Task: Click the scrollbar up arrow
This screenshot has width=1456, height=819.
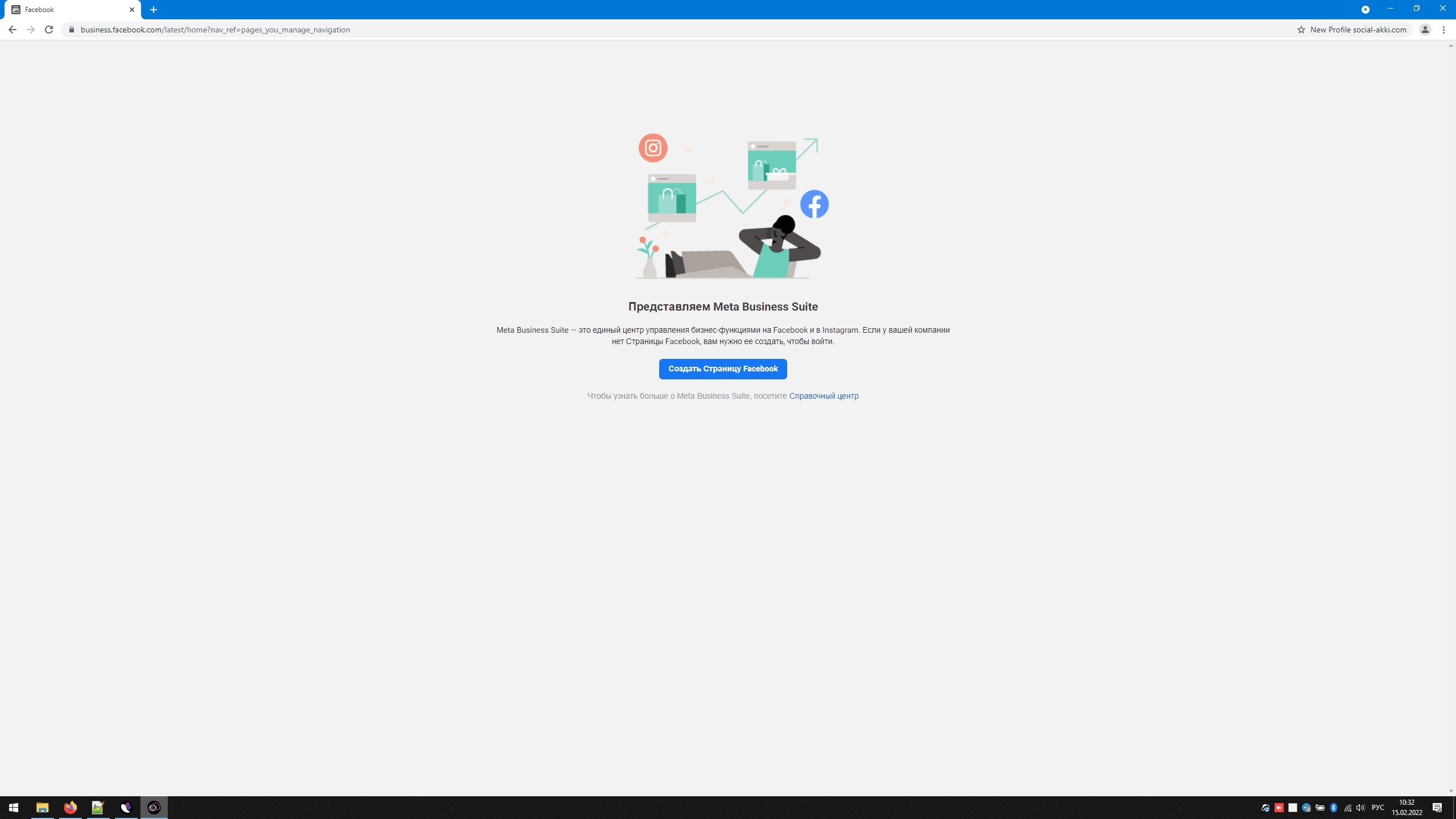Action: pos(1451,45)
